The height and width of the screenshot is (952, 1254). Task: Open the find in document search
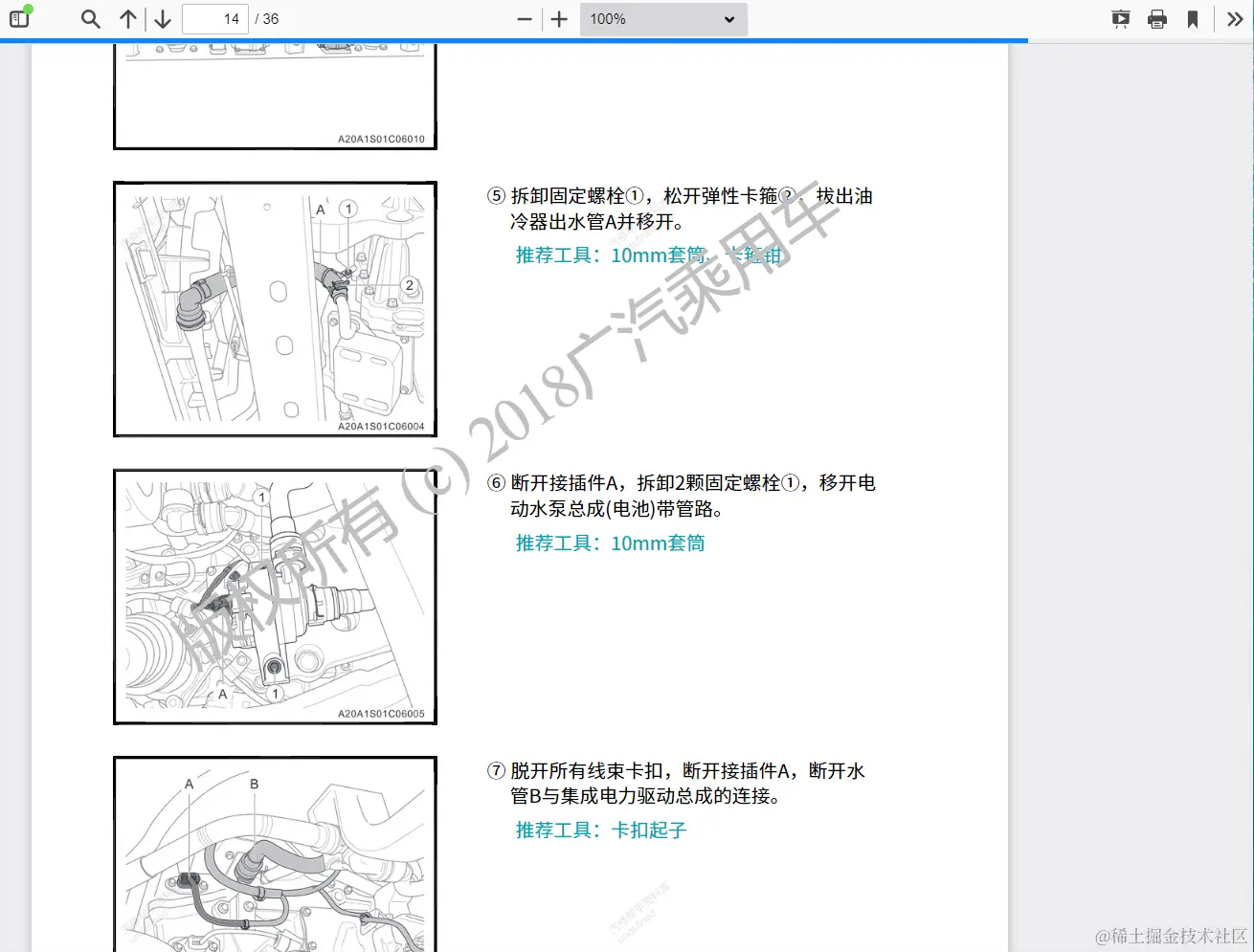point(91,18)
